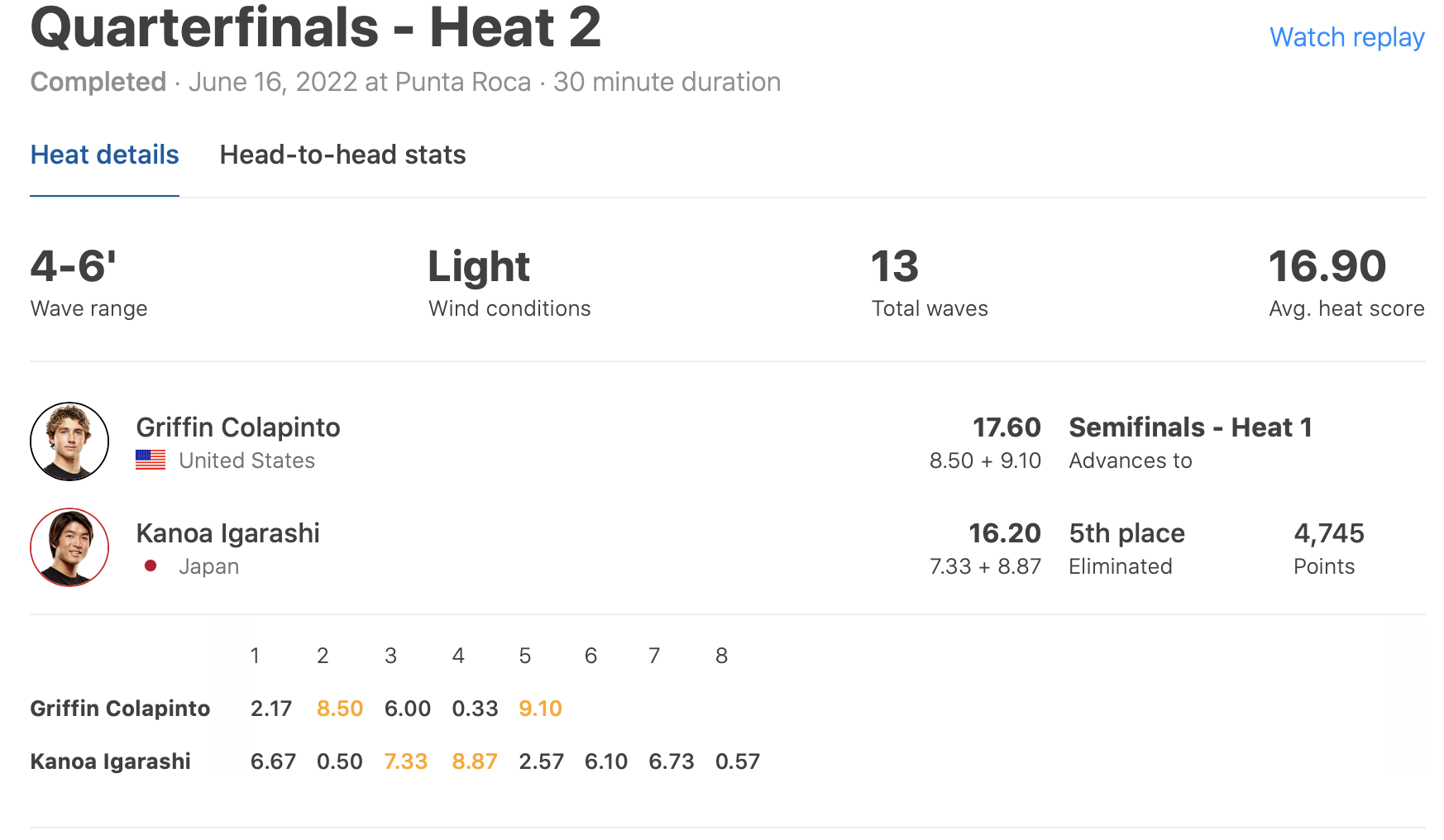Click the 4,745 Points value
Screen dimensions: 1444x840
(1328, 533)
